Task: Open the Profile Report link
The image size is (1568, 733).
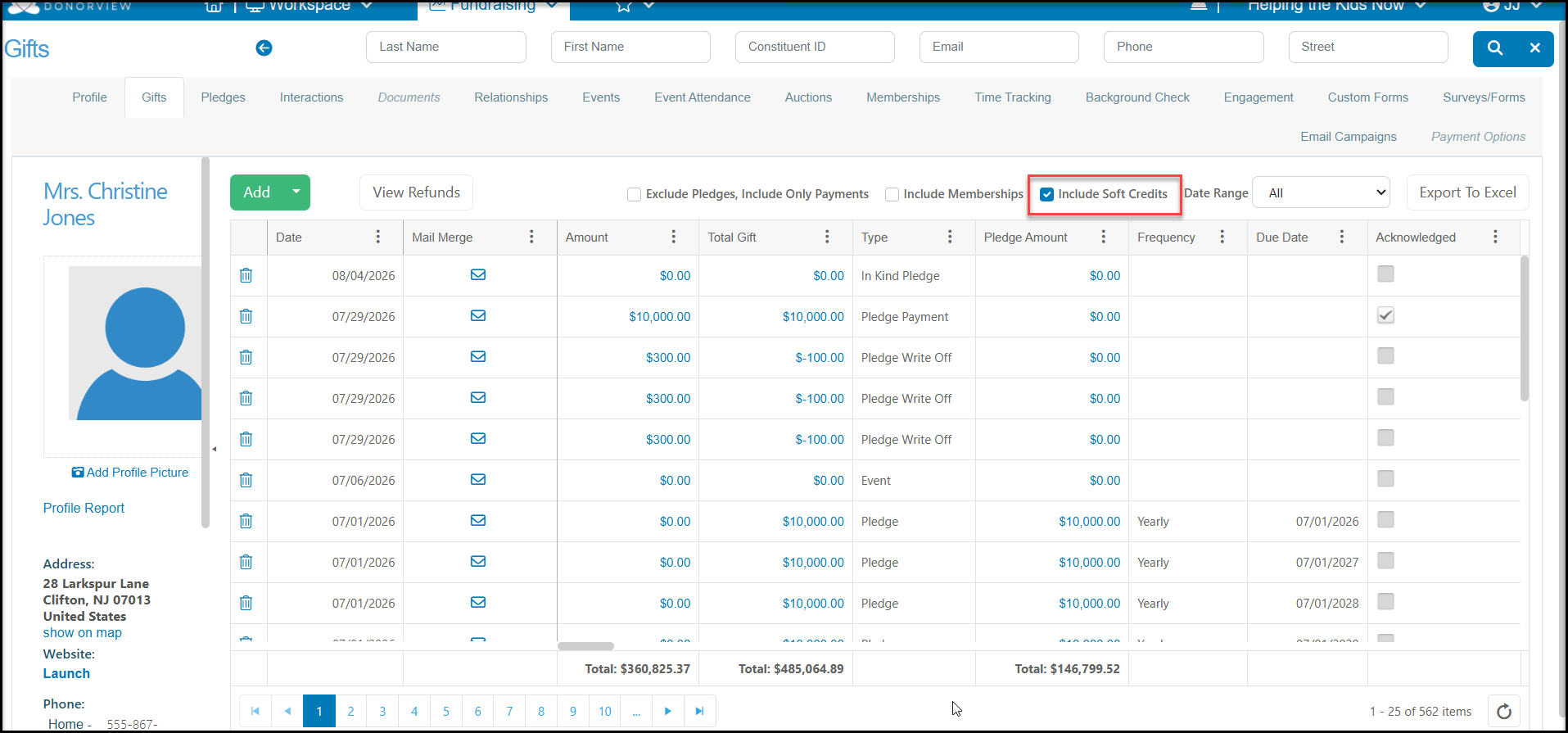Action: point(84,509)
